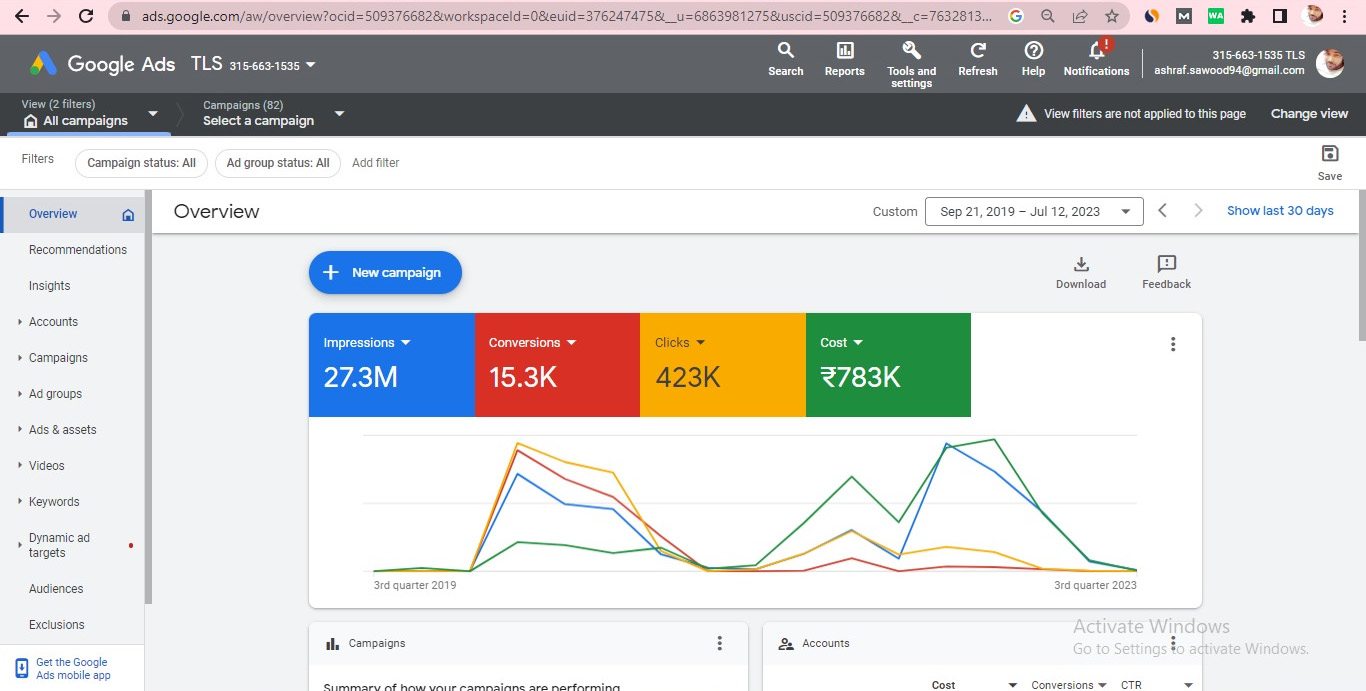Open Notifications bell icon
The height and width of the screenshot is (691, 1366).
click(1096, 58)
